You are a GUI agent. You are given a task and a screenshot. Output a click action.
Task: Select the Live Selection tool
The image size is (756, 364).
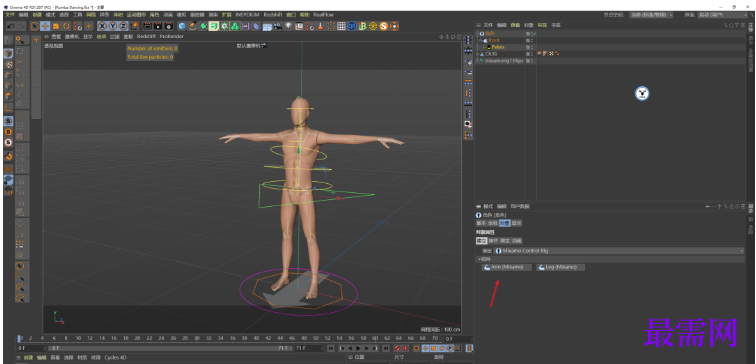[34, 26]
